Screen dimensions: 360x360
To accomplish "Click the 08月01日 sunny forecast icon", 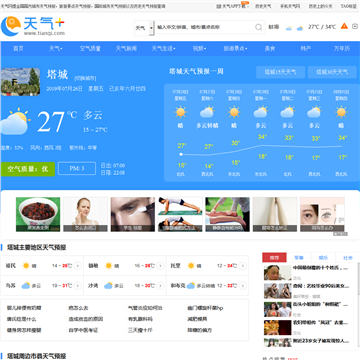I will point(341,112).
